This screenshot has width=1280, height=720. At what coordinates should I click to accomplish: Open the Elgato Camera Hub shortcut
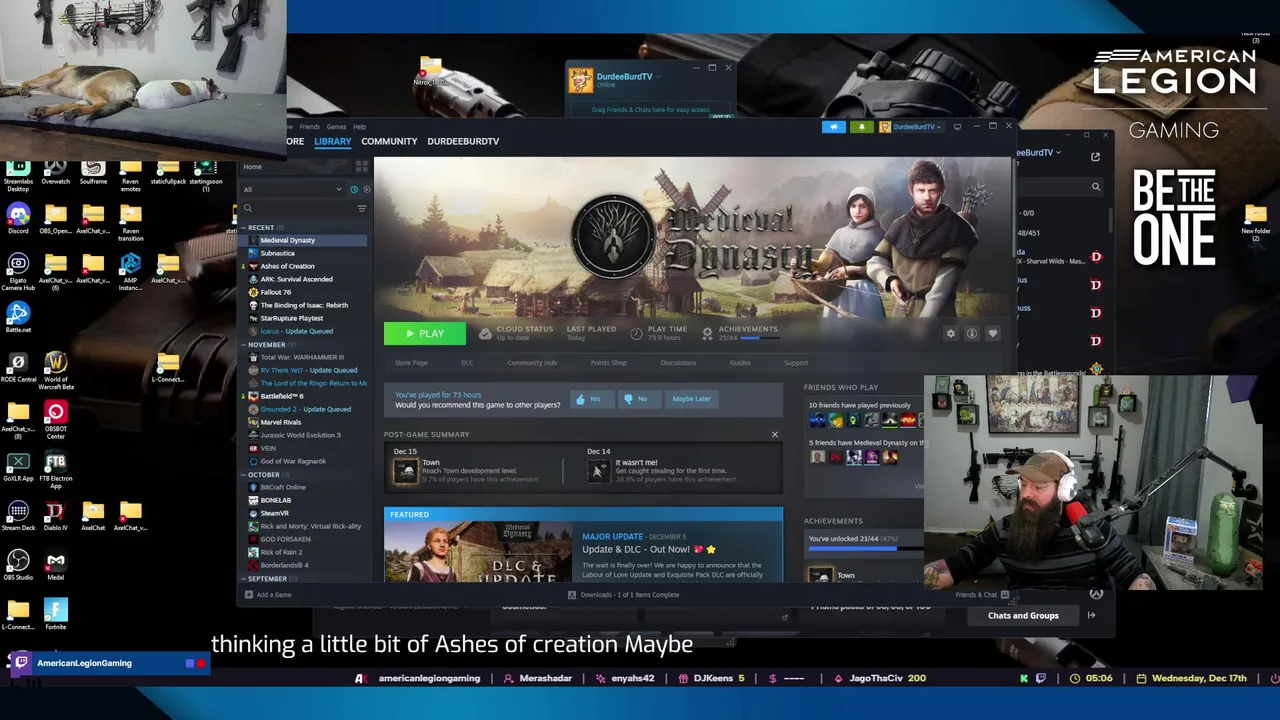point(18,270)
